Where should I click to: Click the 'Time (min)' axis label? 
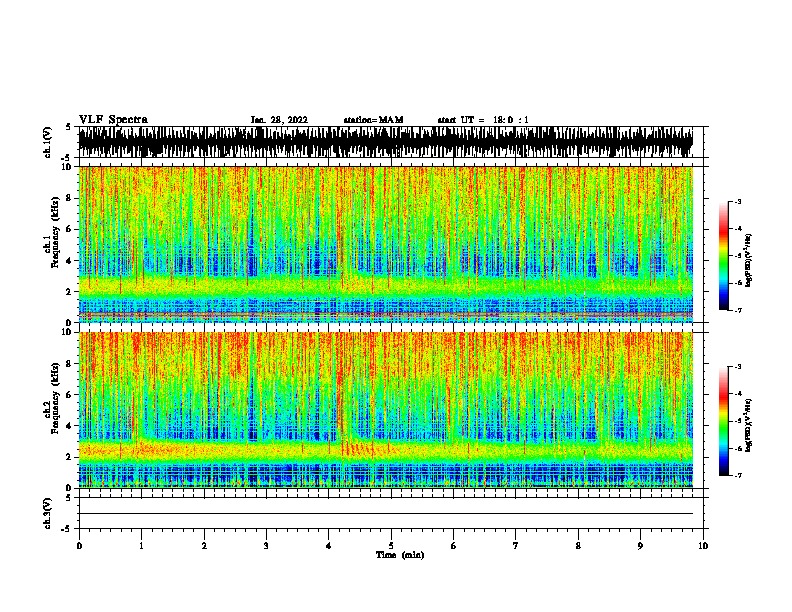400,555
